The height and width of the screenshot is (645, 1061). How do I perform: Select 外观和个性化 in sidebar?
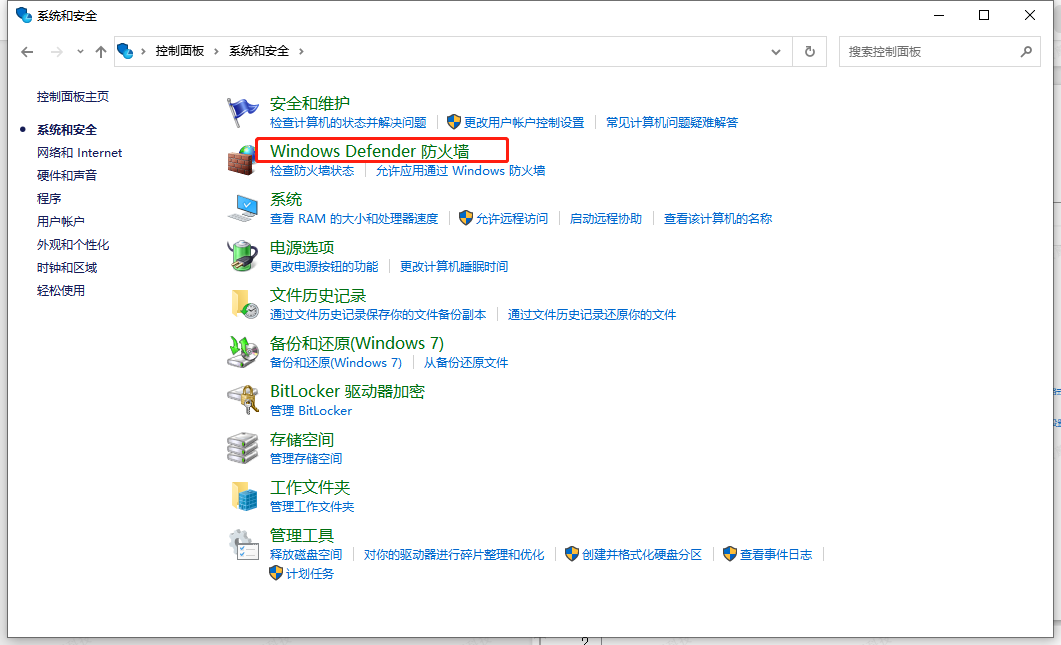(x=72, y=245)
